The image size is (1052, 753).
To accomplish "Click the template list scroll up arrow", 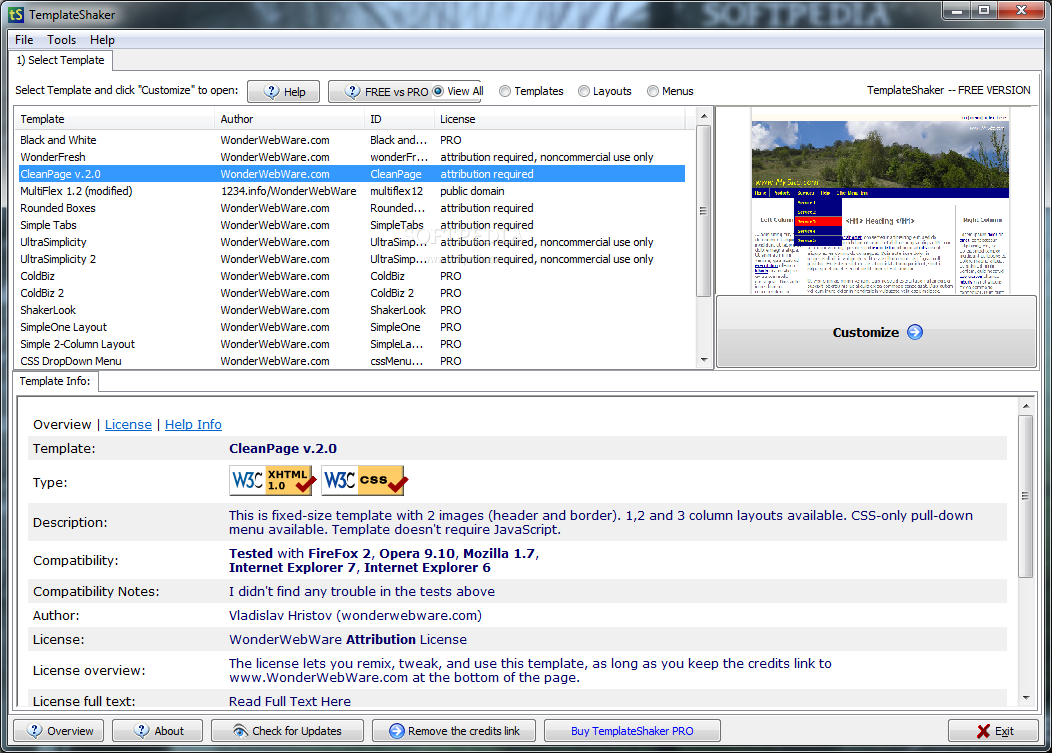I will tap(704, 116).
